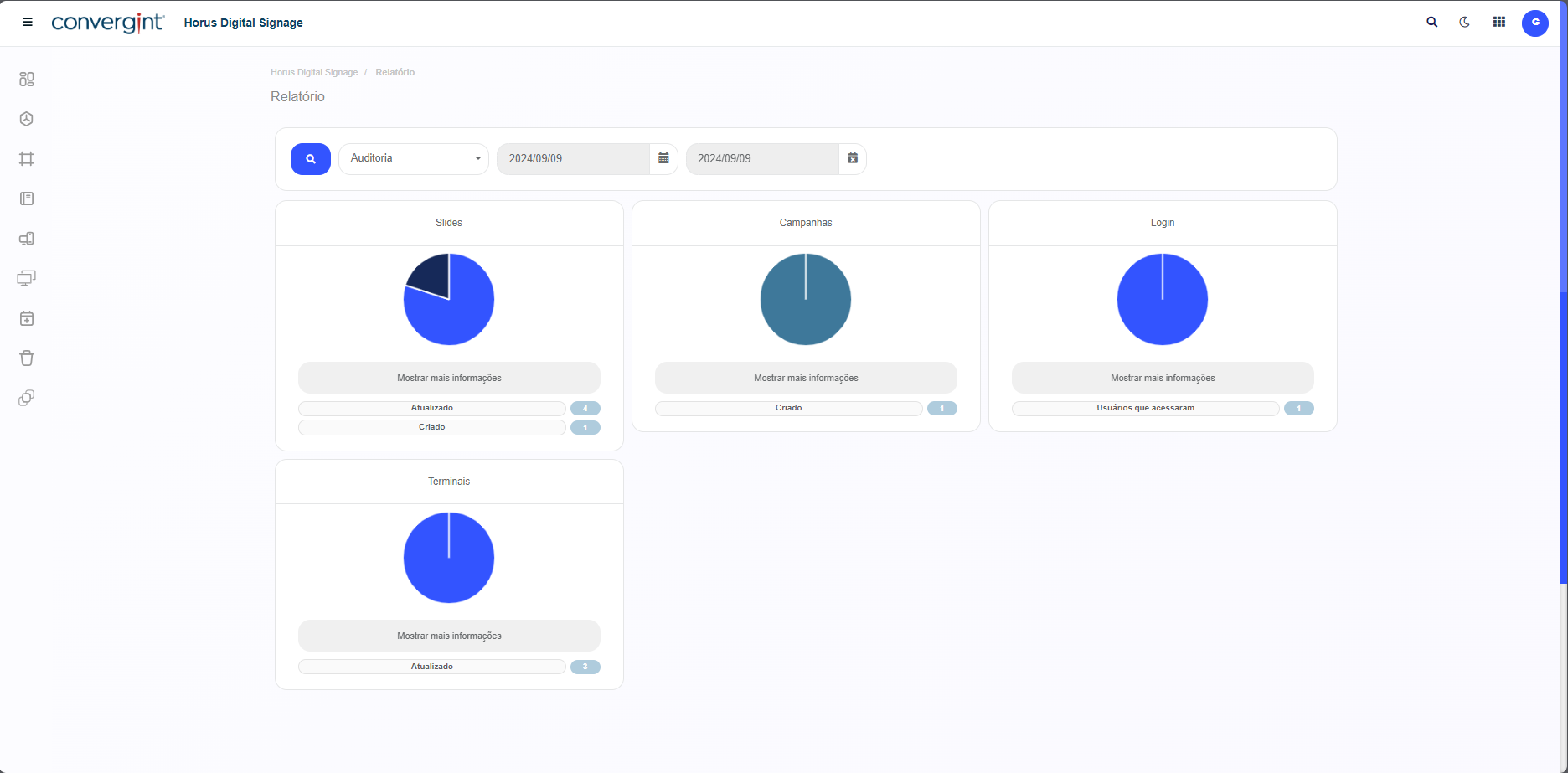Click the top bar search icon
1568x773 pixels.
click(1432, 23)
